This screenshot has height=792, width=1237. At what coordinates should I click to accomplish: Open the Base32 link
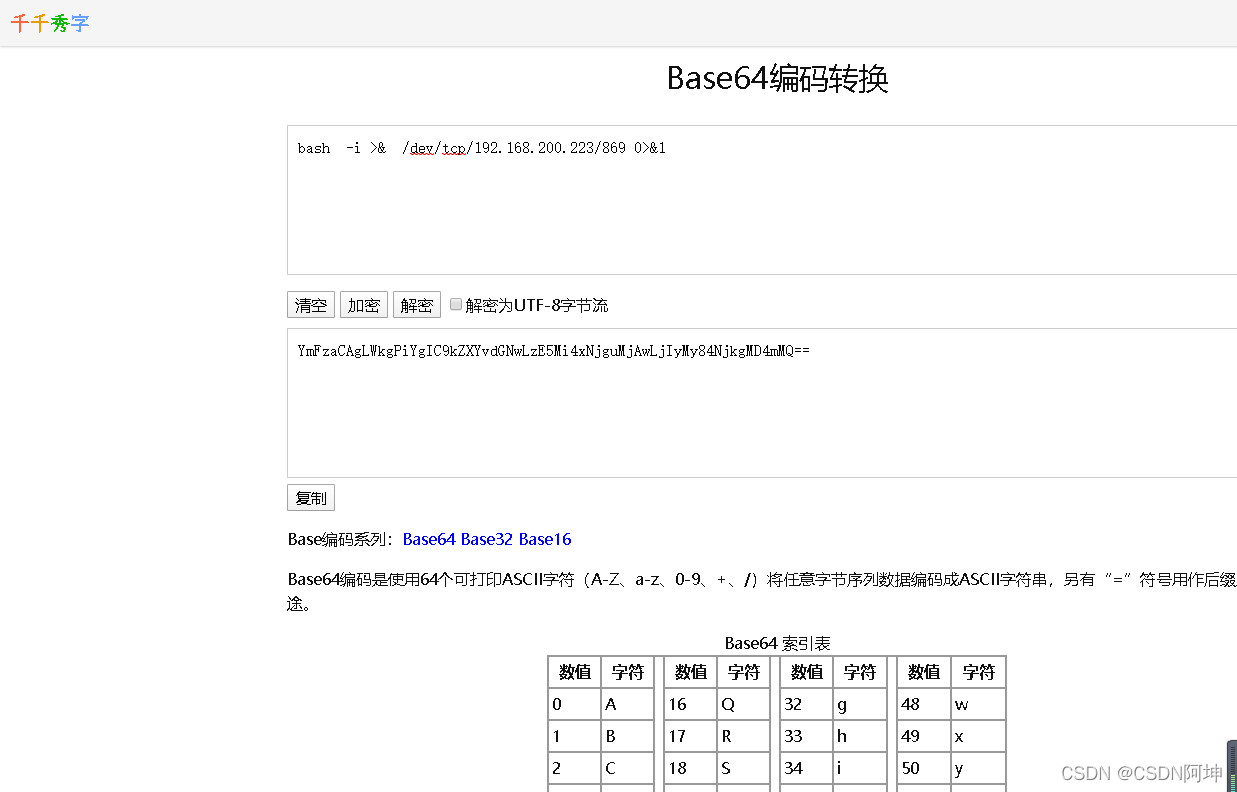(487, 539)
